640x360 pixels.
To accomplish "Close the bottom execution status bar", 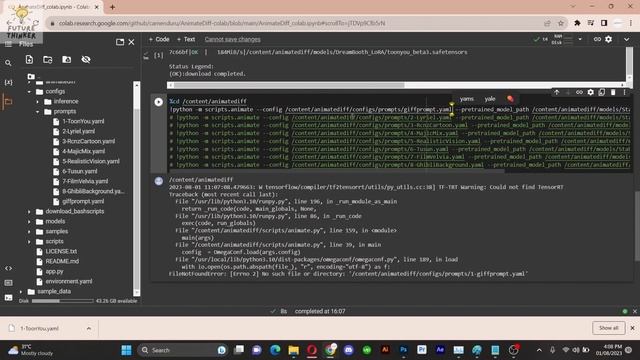I will click(x=635, y=311).
